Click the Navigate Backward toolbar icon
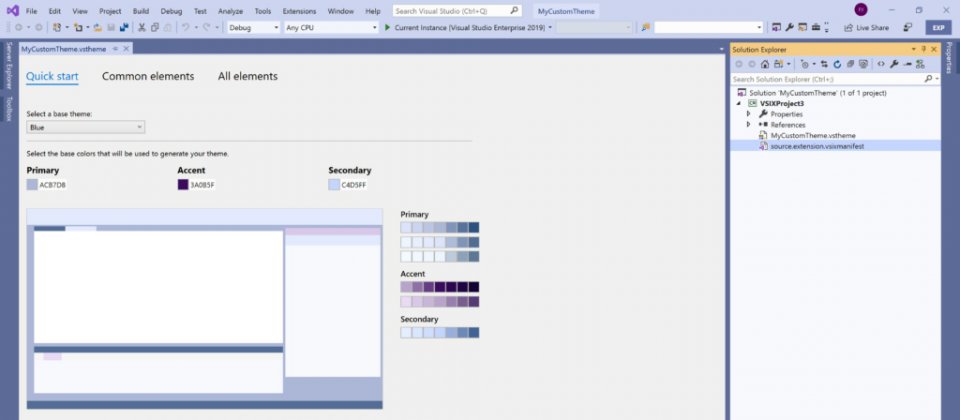The height and width of the screenshot is (420, 960). point(18,28)
